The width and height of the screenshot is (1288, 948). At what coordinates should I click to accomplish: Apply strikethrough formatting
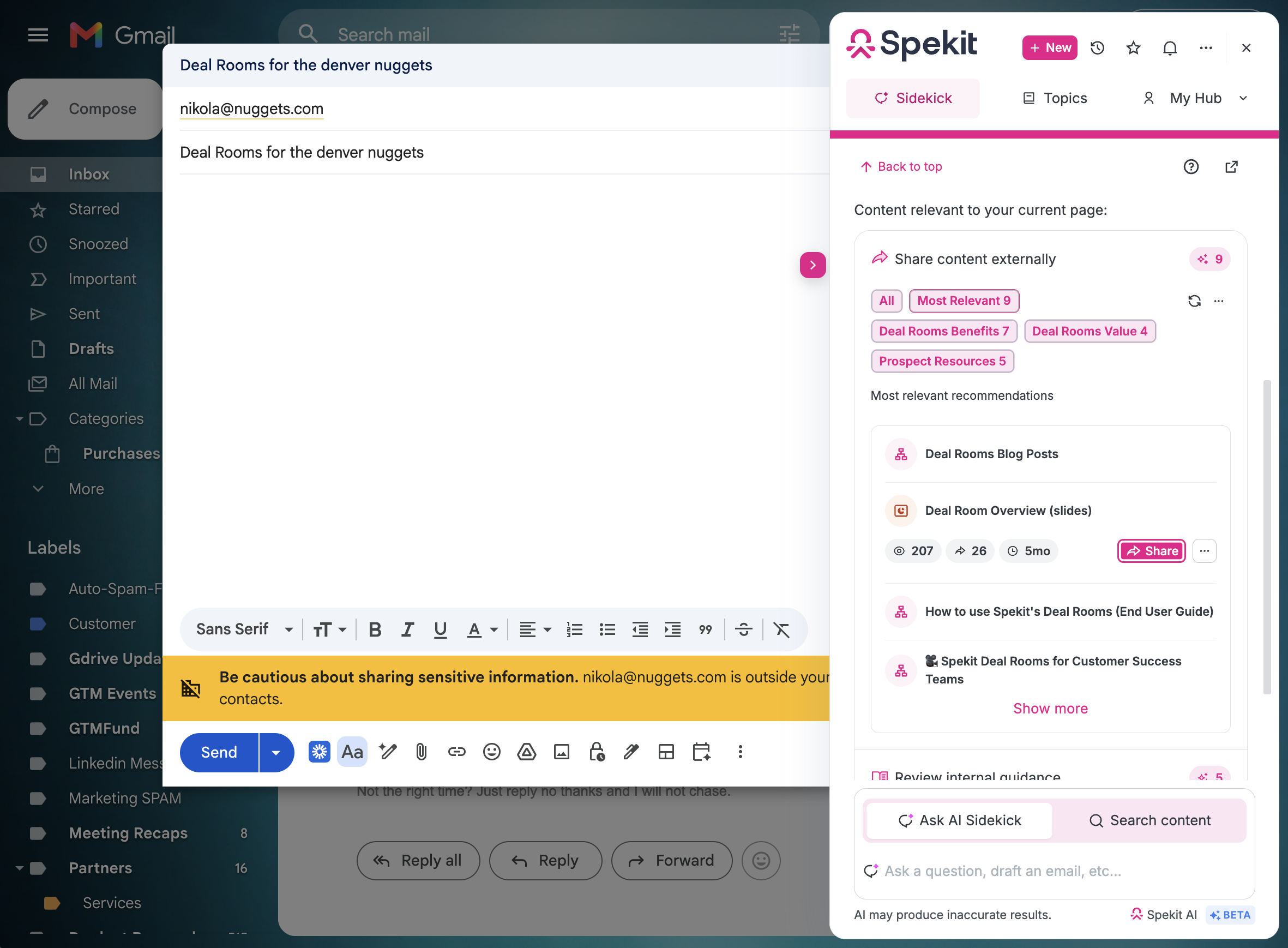[744, 629]
